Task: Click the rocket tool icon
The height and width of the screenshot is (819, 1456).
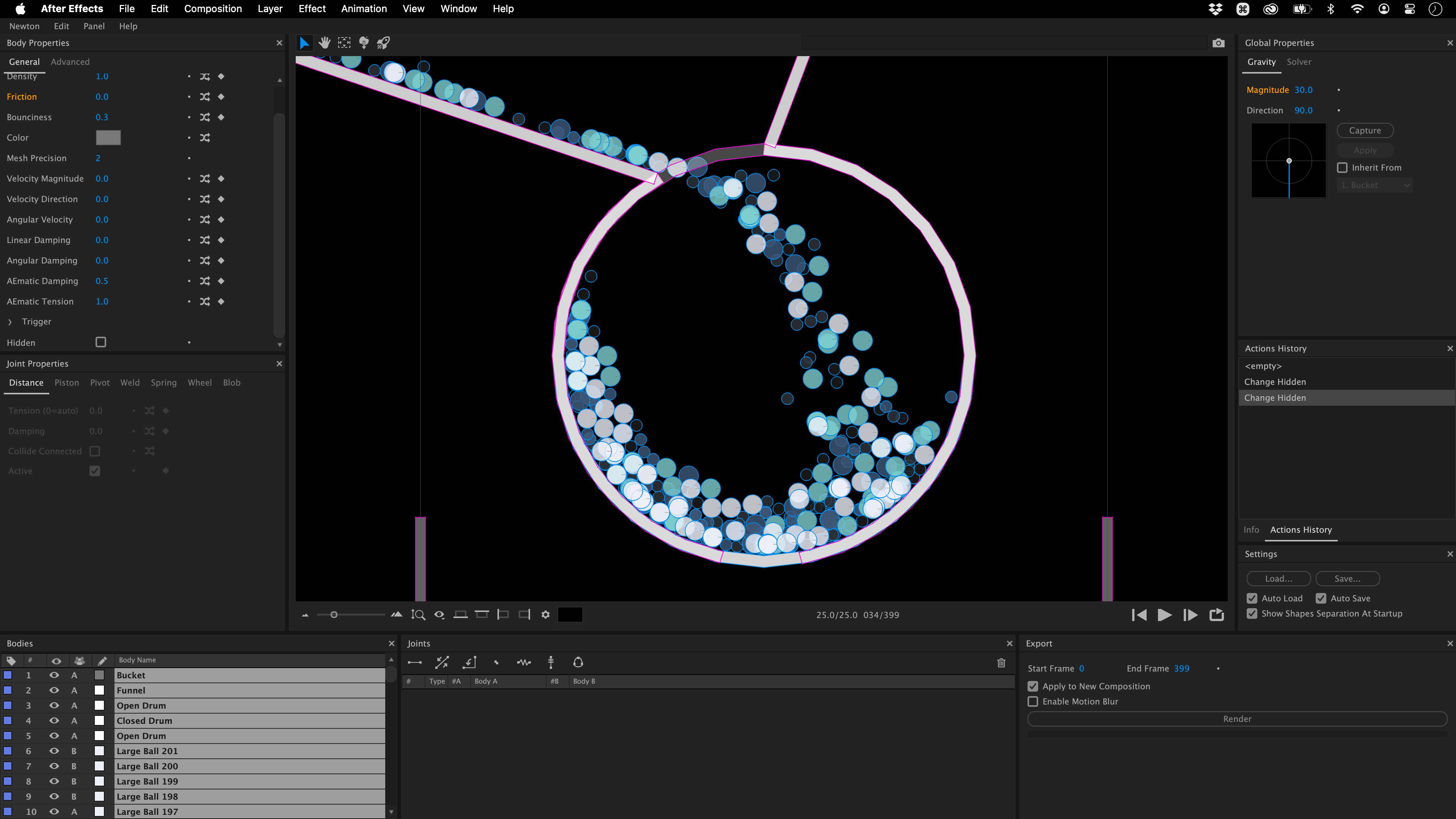Action: coord(383,42)
